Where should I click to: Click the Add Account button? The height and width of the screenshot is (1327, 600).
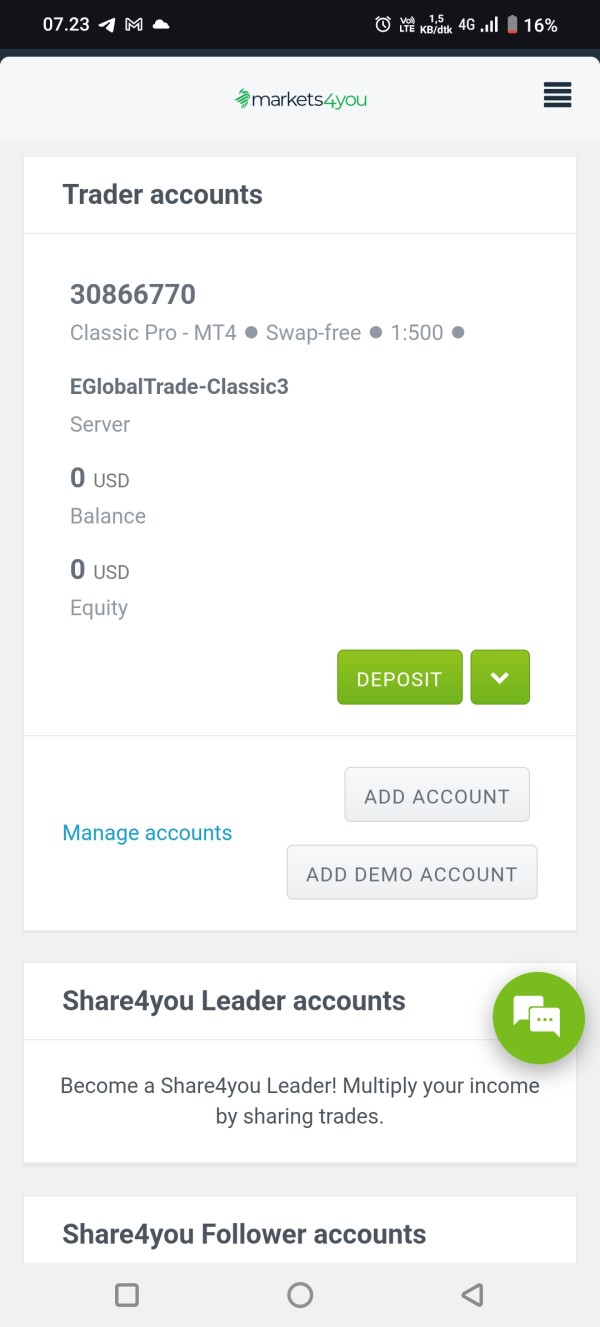[x=437, y=796]
